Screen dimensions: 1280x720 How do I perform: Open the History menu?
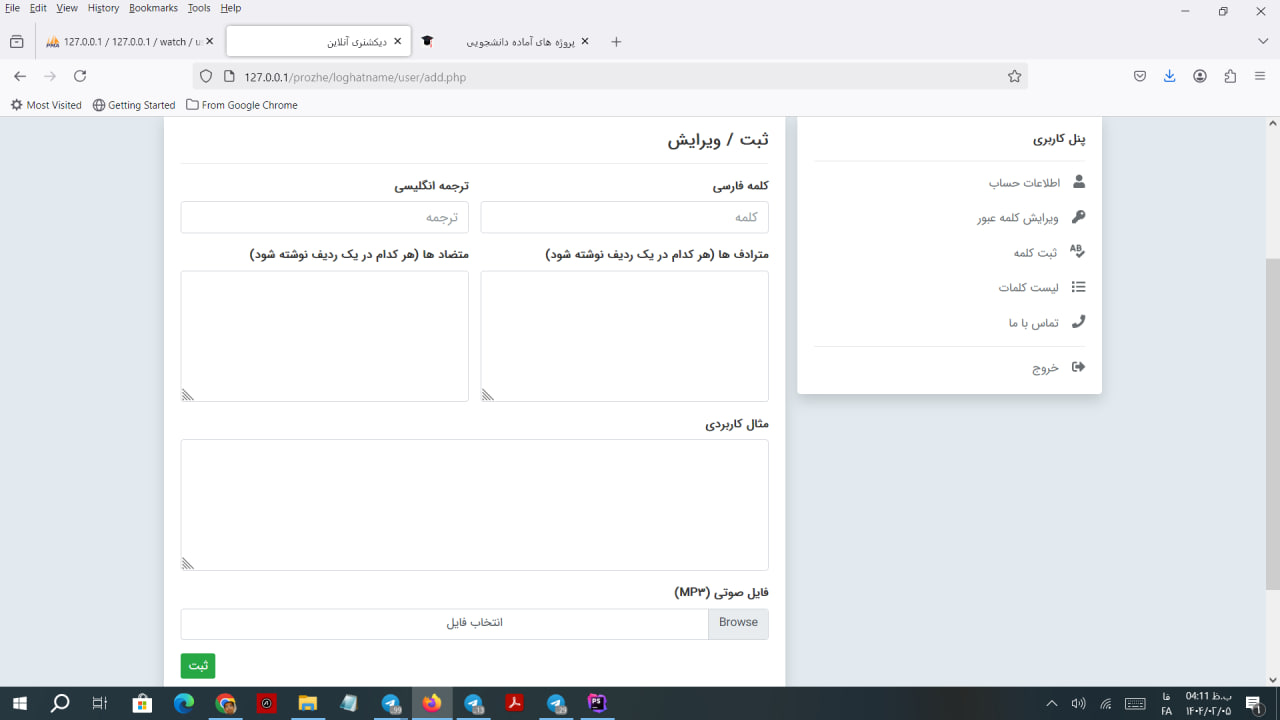click(x=103, y=8)
